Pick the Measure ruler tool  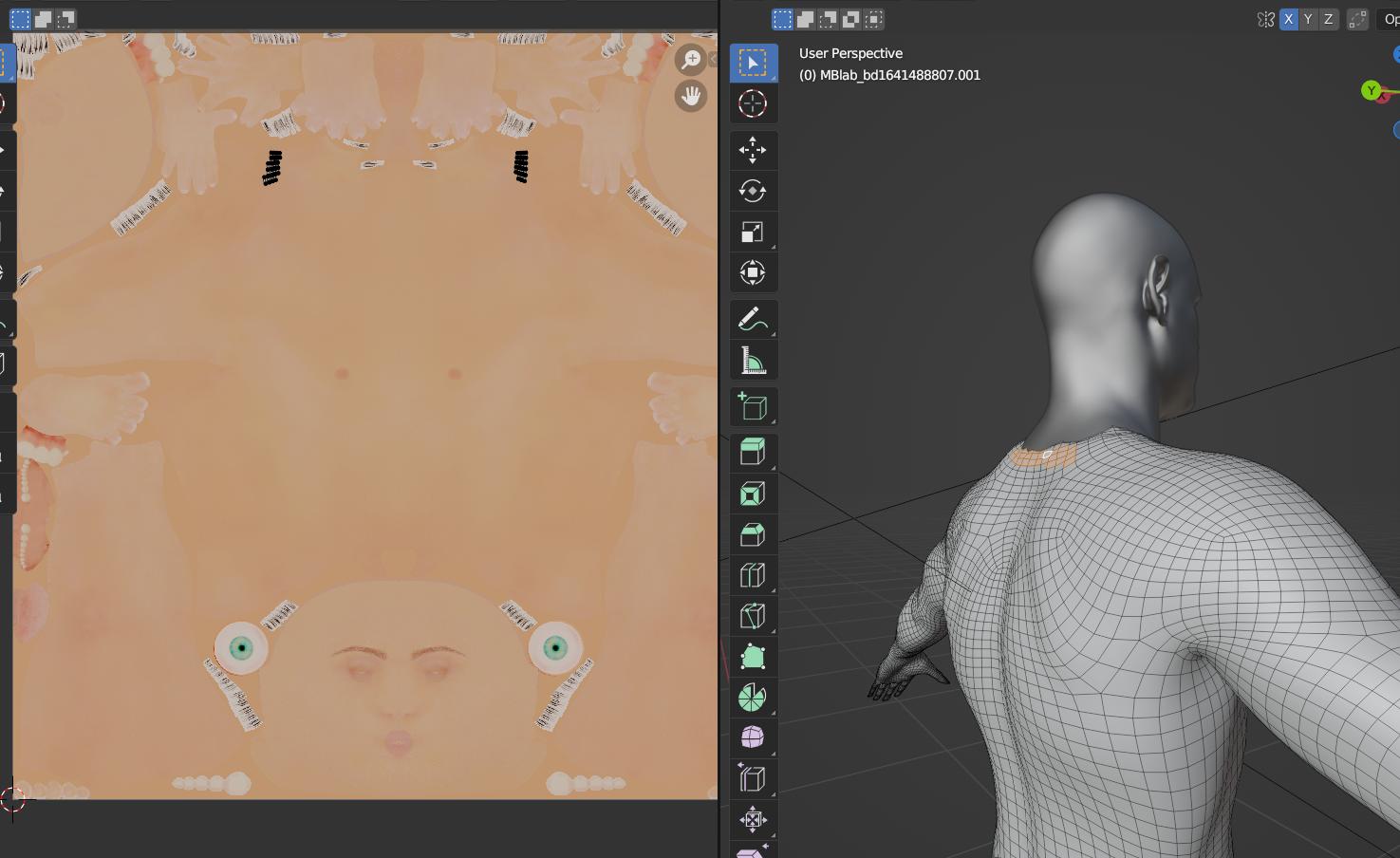[x=753, y=361]
